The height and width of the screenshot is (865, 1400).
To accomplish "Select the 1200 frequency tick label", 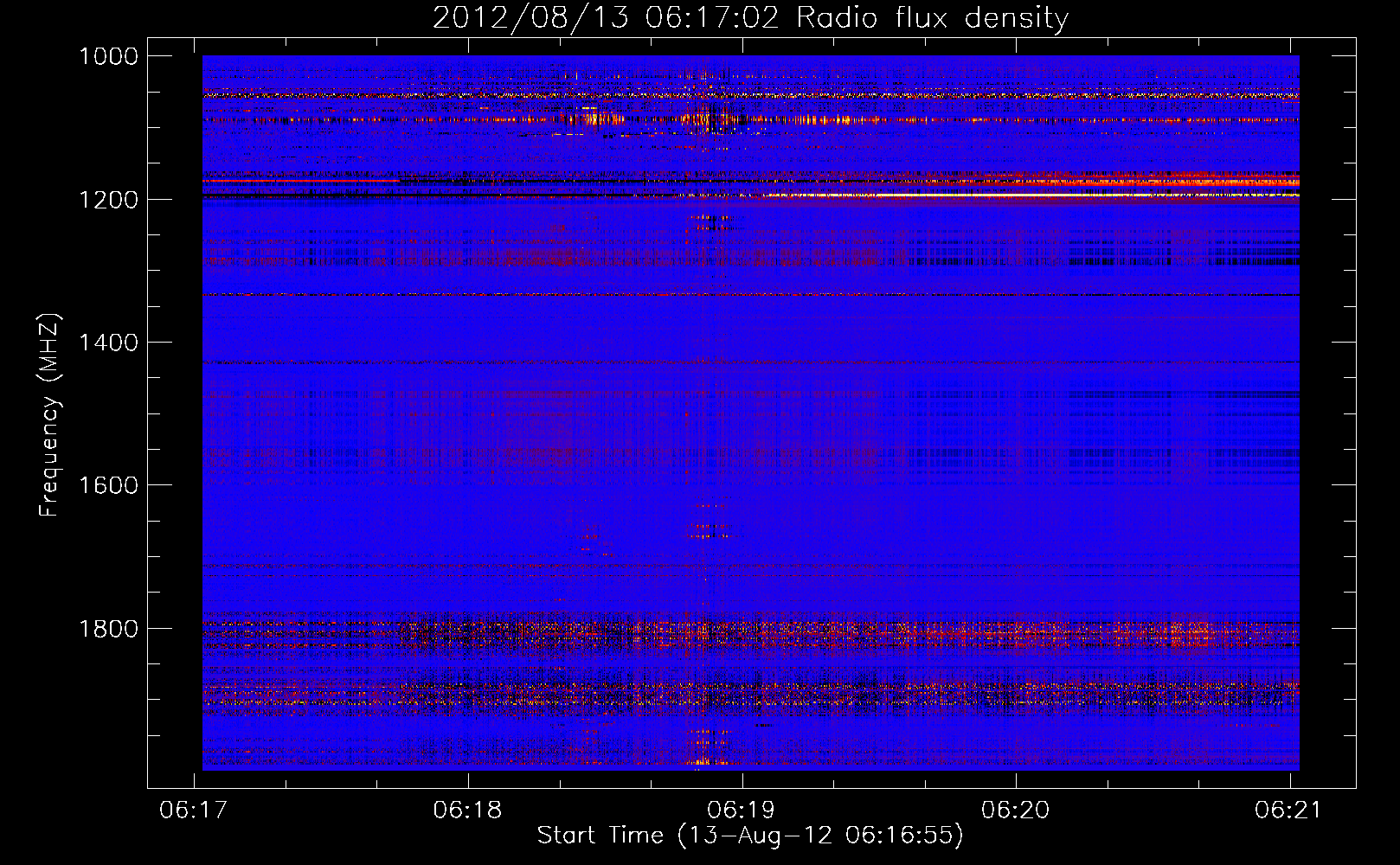I will click(x=108, y=200).
